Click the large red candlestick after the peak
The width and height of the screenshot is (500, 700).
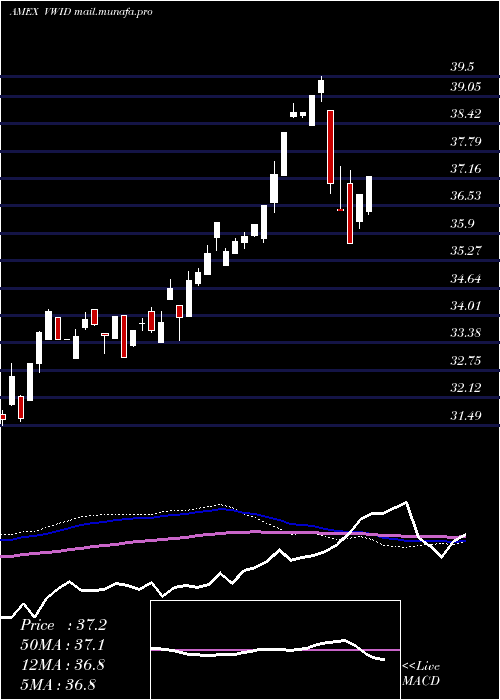pyautogui.click(x=330, y=147)
